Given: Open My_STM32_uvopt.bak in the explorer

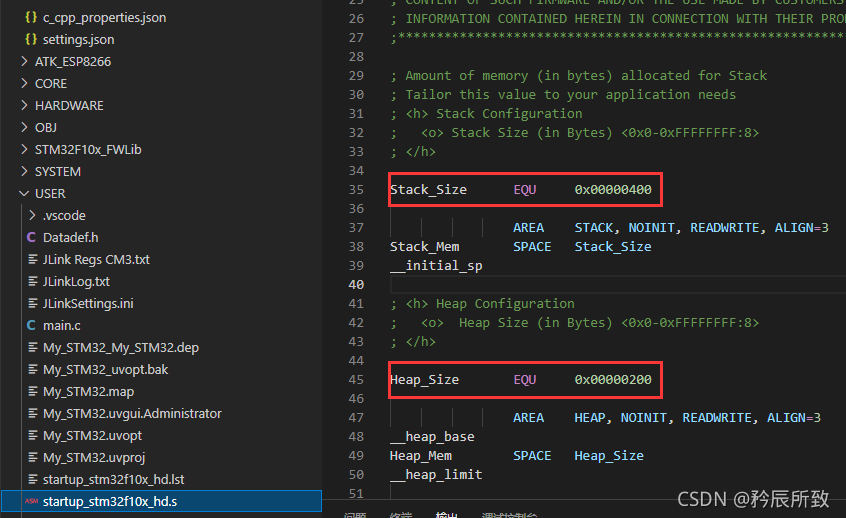Looking at the screenshot, I should pyautogui.click(x=105, y=370).
